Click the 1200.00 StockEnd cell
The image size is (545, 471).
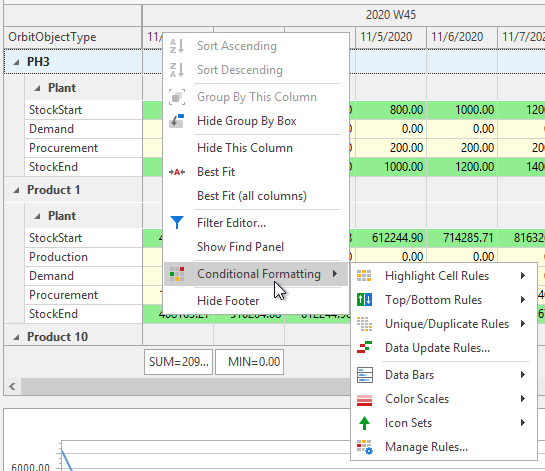pos(462,167)
